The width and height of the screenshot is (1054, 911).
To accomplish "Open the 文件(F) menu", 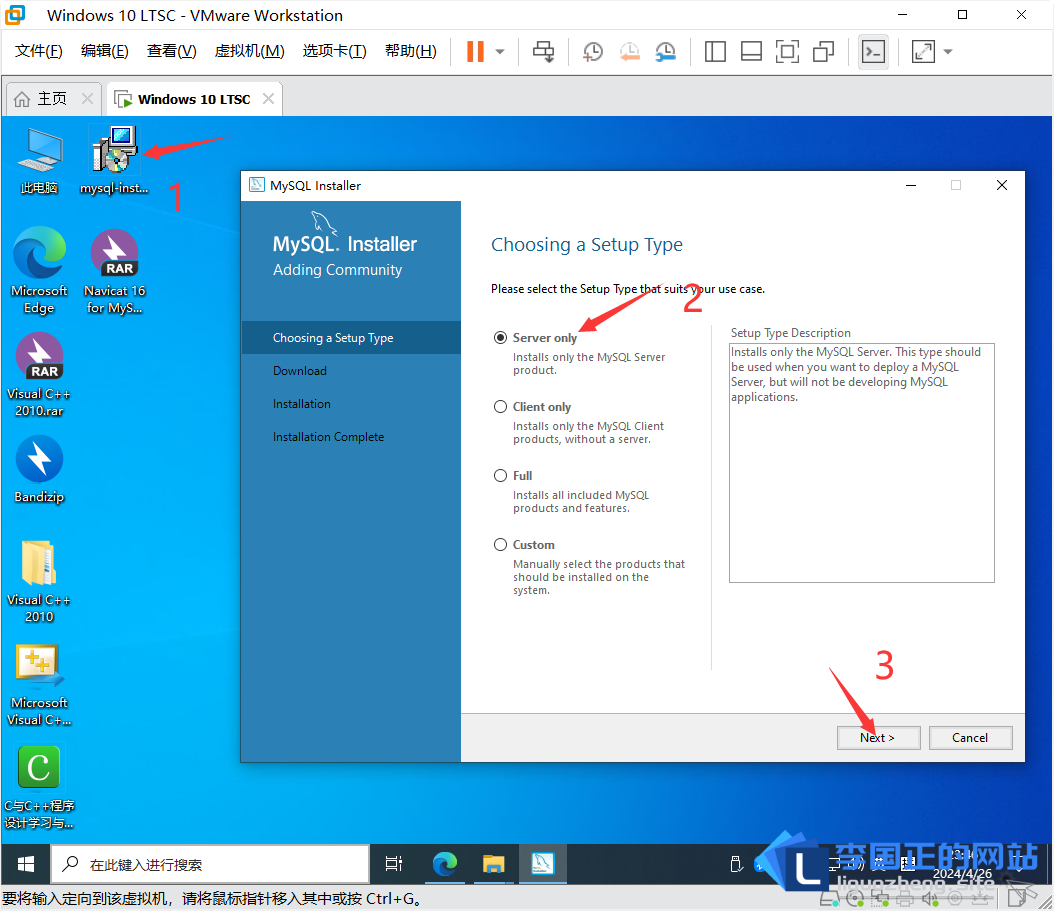I will pos(38,51).
